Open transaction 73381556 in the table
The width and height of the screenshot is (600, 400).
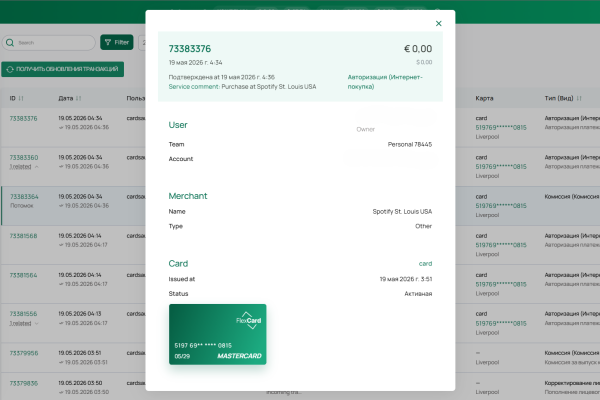point(23,314)
